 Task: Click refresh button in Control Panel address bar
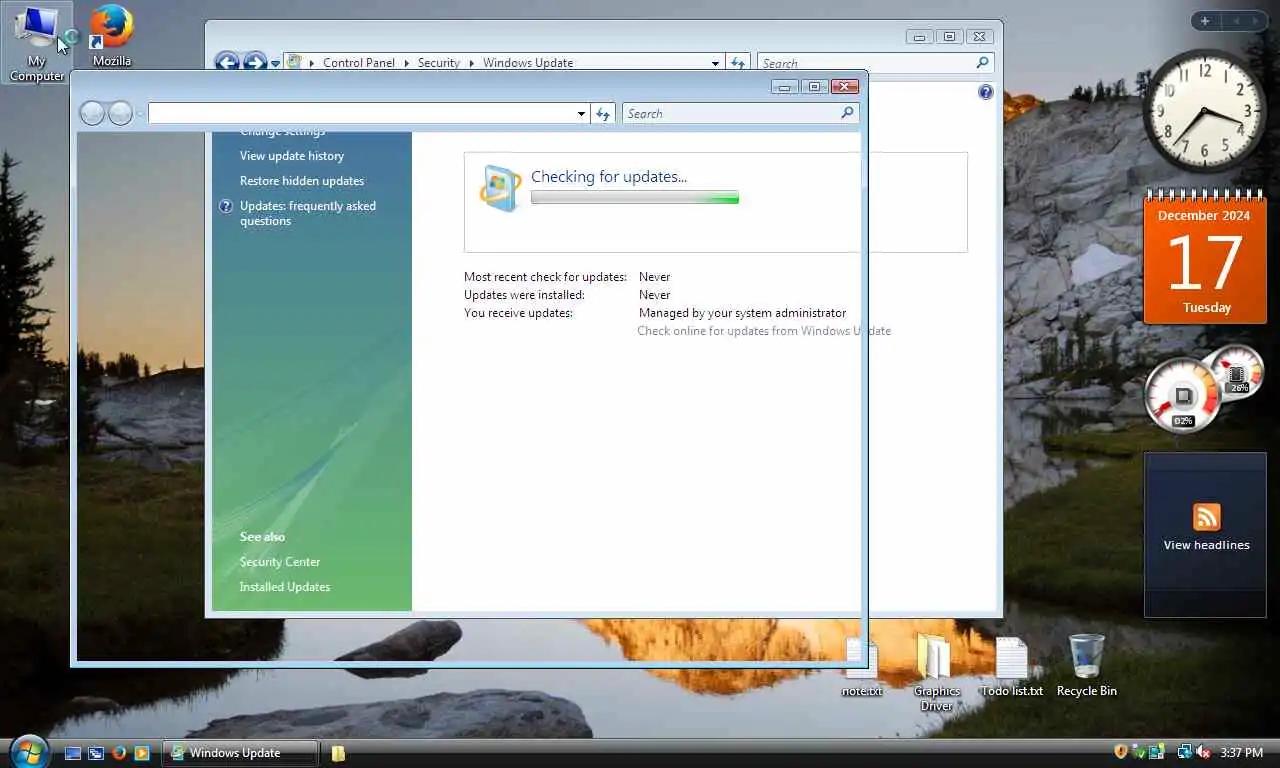738,62
